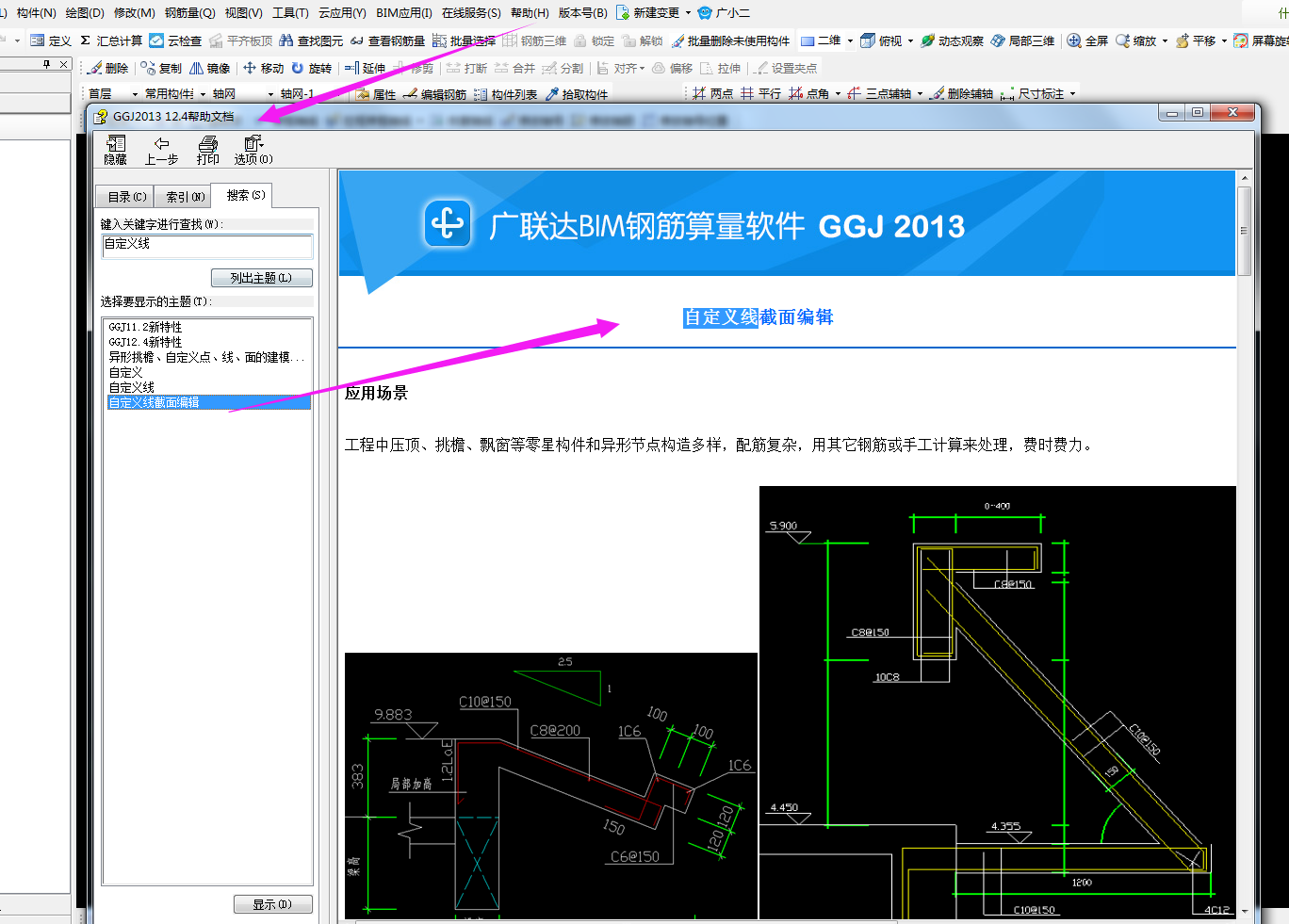
Task: Click 局部三维 (Partial 3D) icon
Action: pyautogui.click(x=998, y=41)
